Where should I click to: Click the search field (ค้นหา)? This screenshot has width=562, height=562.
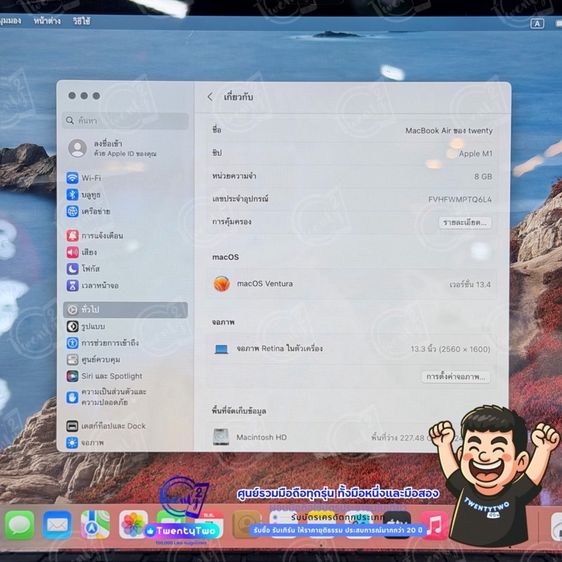(x=125, y=121)
